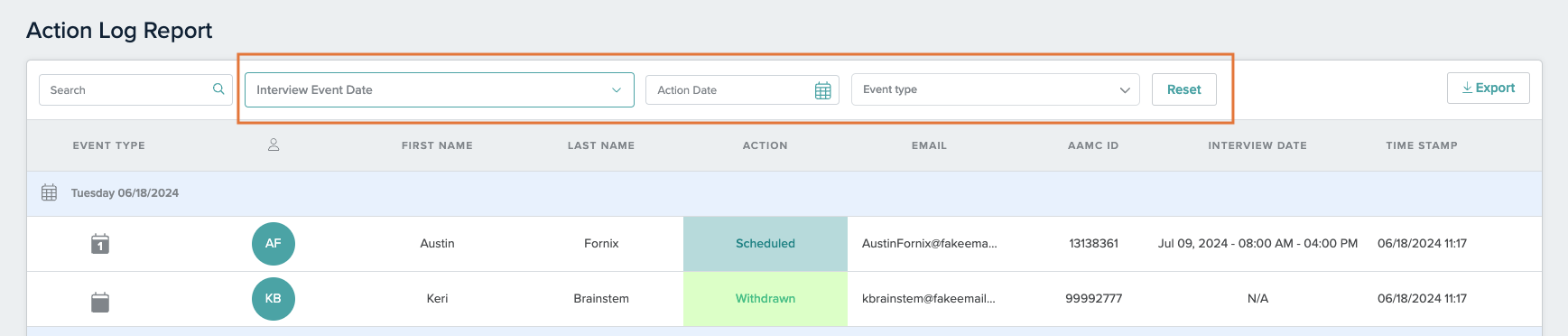Click the AF avatar
The width and height of the screenshot is (1568, 336).
[x=274, y=244]
